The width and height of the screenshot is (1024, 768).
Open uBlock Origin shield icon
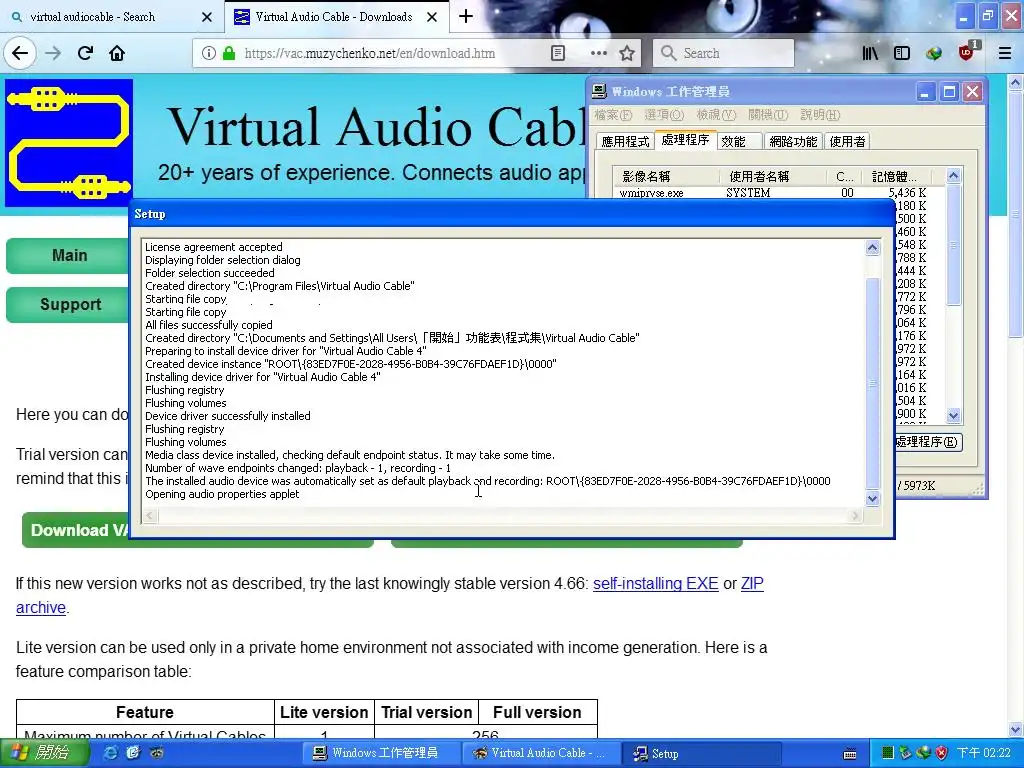point(967,52)
